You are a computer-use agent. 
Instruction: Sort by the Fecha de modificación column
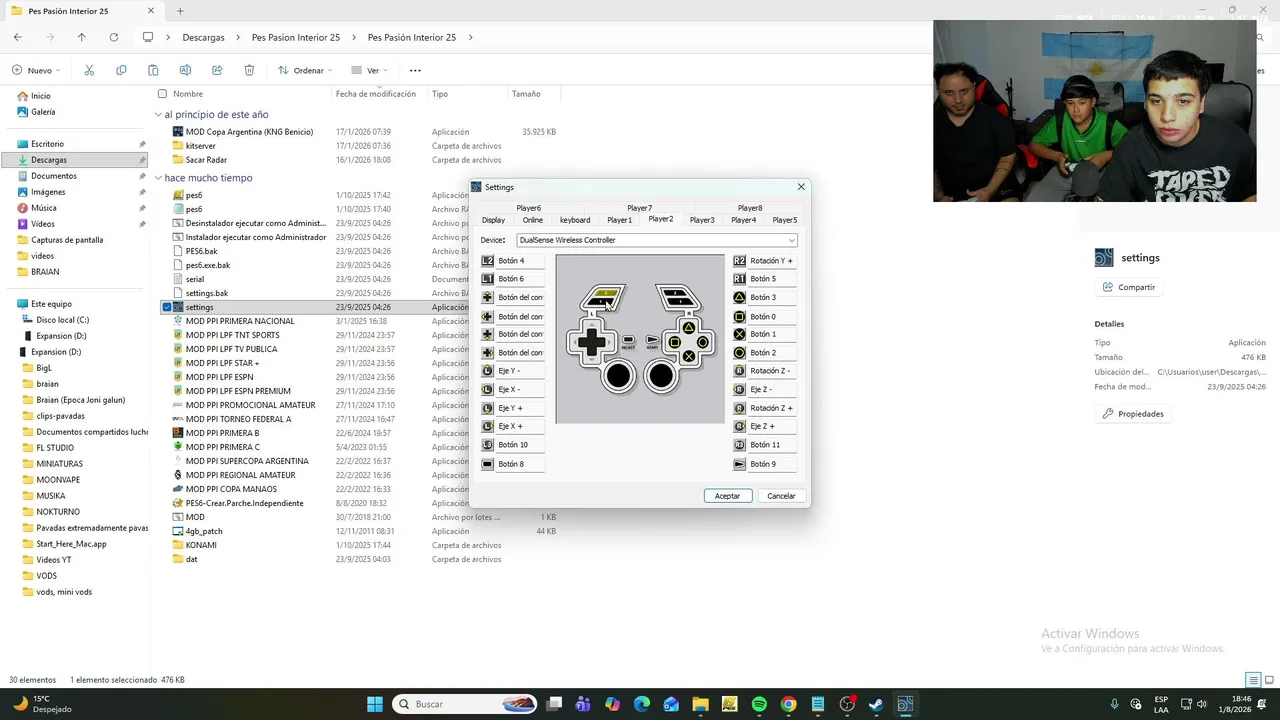(376, 94)
